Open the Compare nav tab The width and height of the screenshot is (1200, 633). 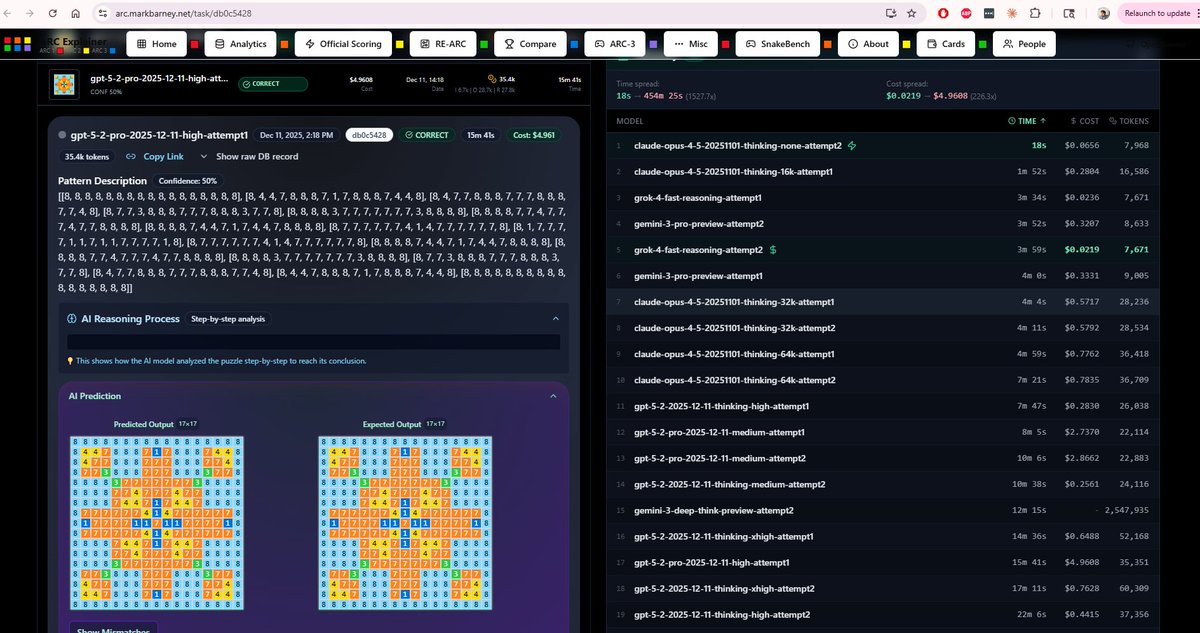click(530, 44)
